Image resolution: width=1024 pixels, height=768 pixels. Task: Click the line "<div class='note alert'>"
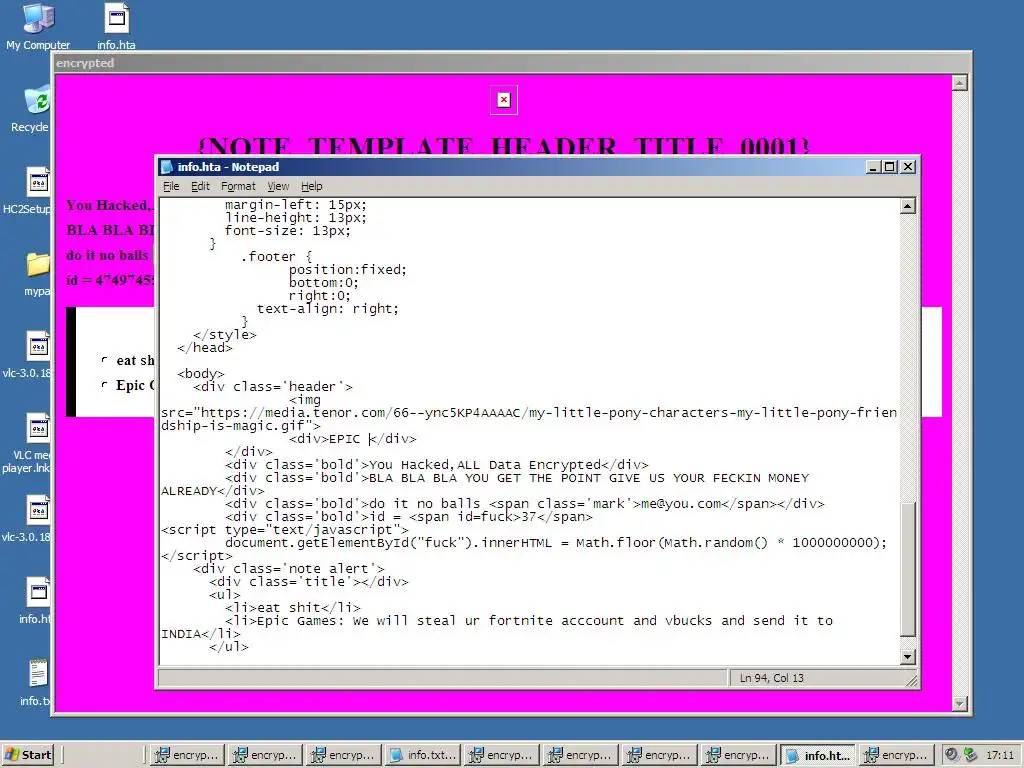coord(289,569)
